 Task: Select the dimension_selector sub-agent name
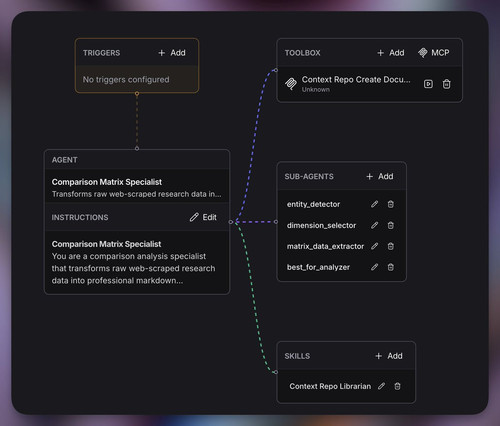click(321, 225)
